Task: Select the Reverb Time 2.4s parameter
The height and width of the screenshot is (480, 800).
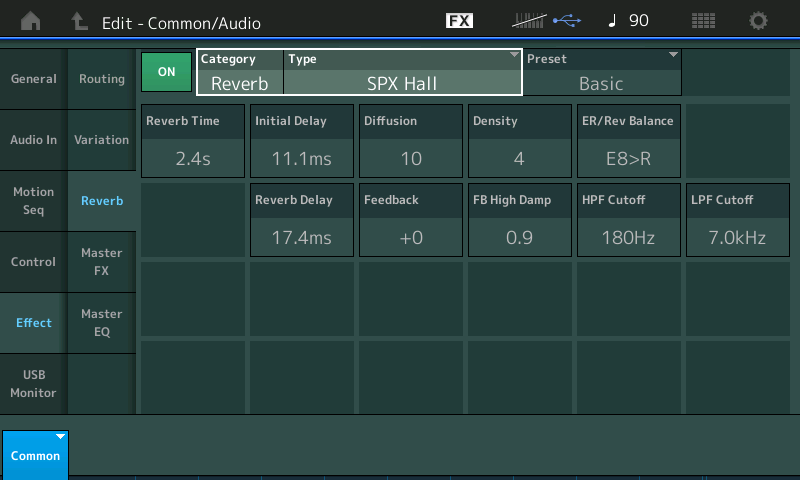Action: pyautogui.click(x=193, y=141)
